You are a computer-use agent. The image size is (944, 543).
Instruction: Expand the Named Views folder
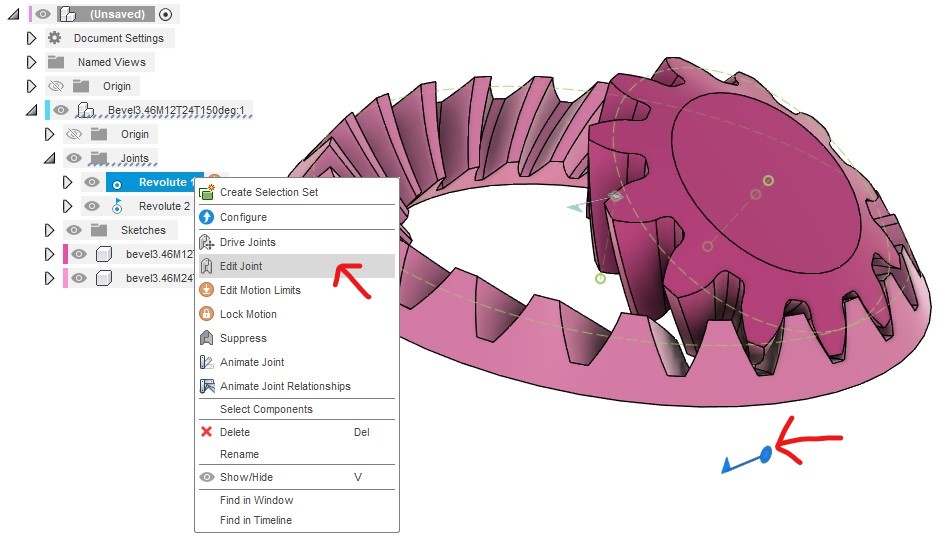click(x=31, y=62)
